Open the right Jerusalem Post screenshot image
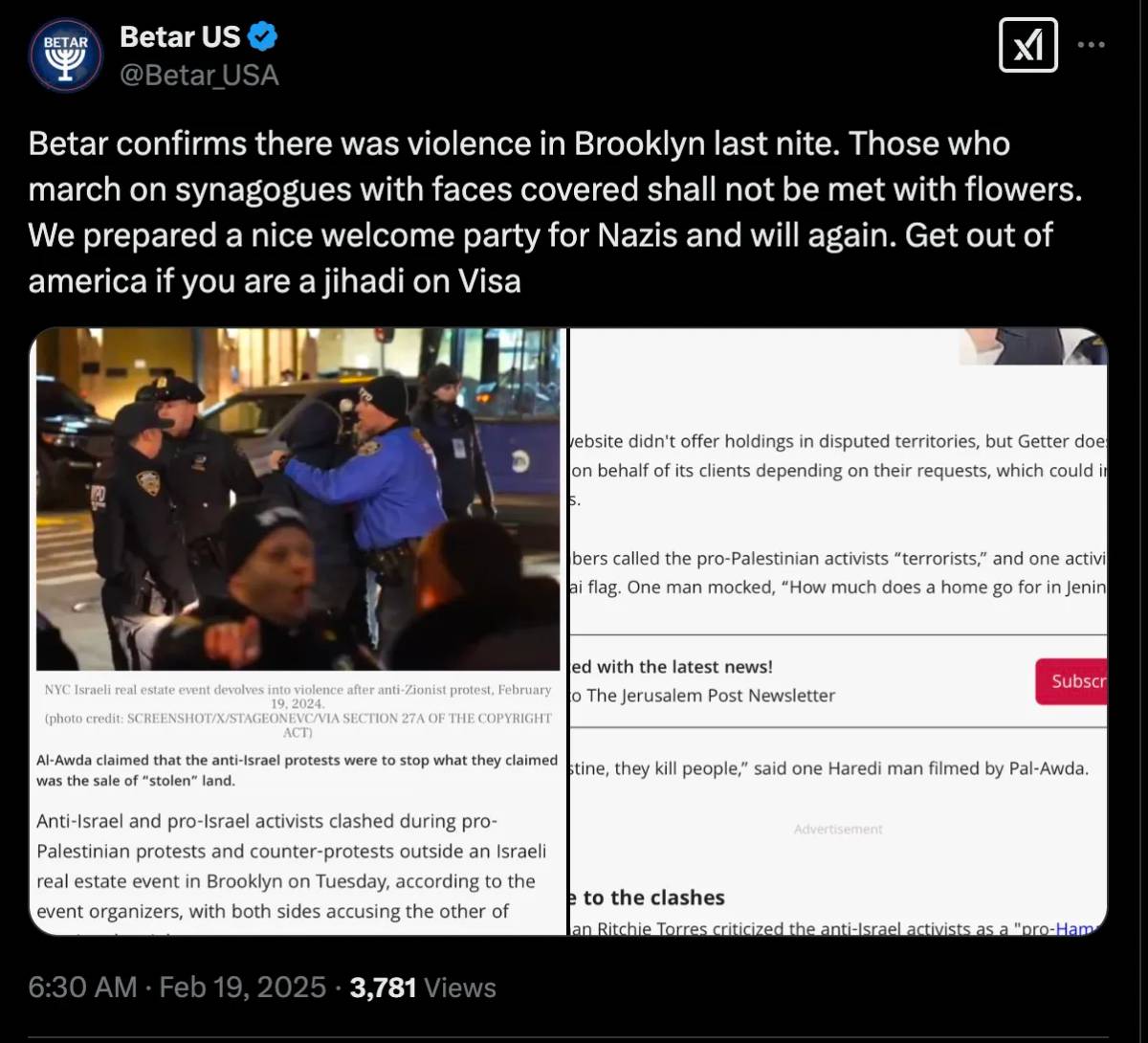The width and height of the screenshot is (1148, 1043). (x=839, y=632)
